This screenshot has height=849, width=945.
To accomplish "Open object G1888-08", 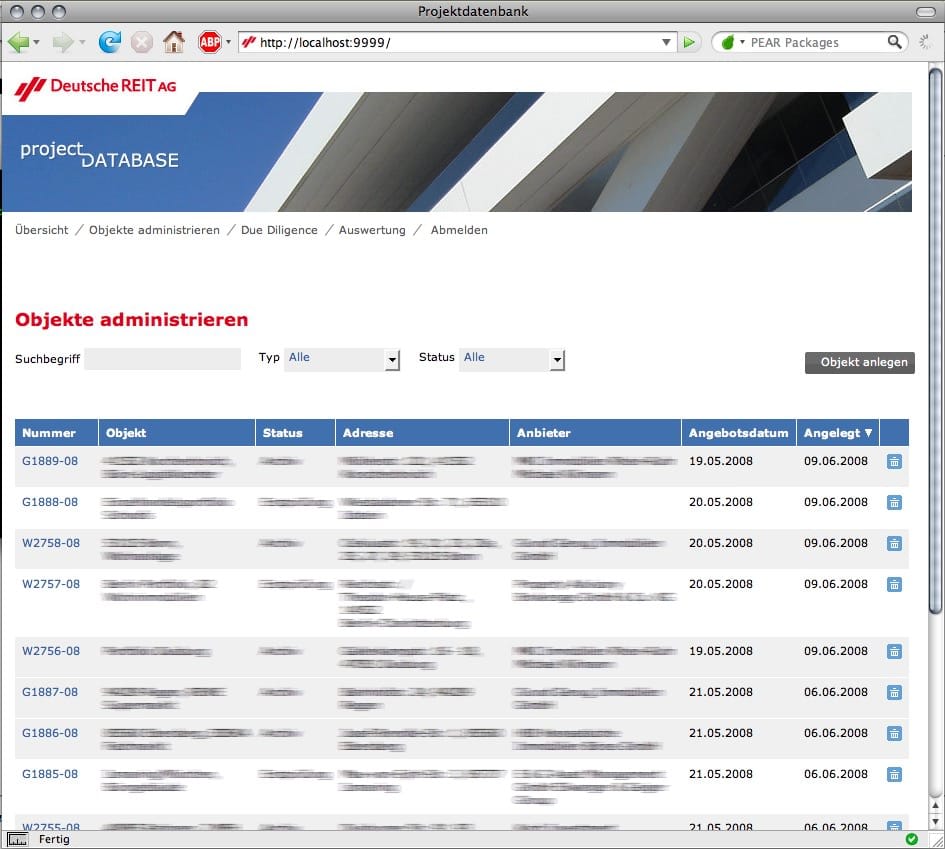I will pos(50,503).
